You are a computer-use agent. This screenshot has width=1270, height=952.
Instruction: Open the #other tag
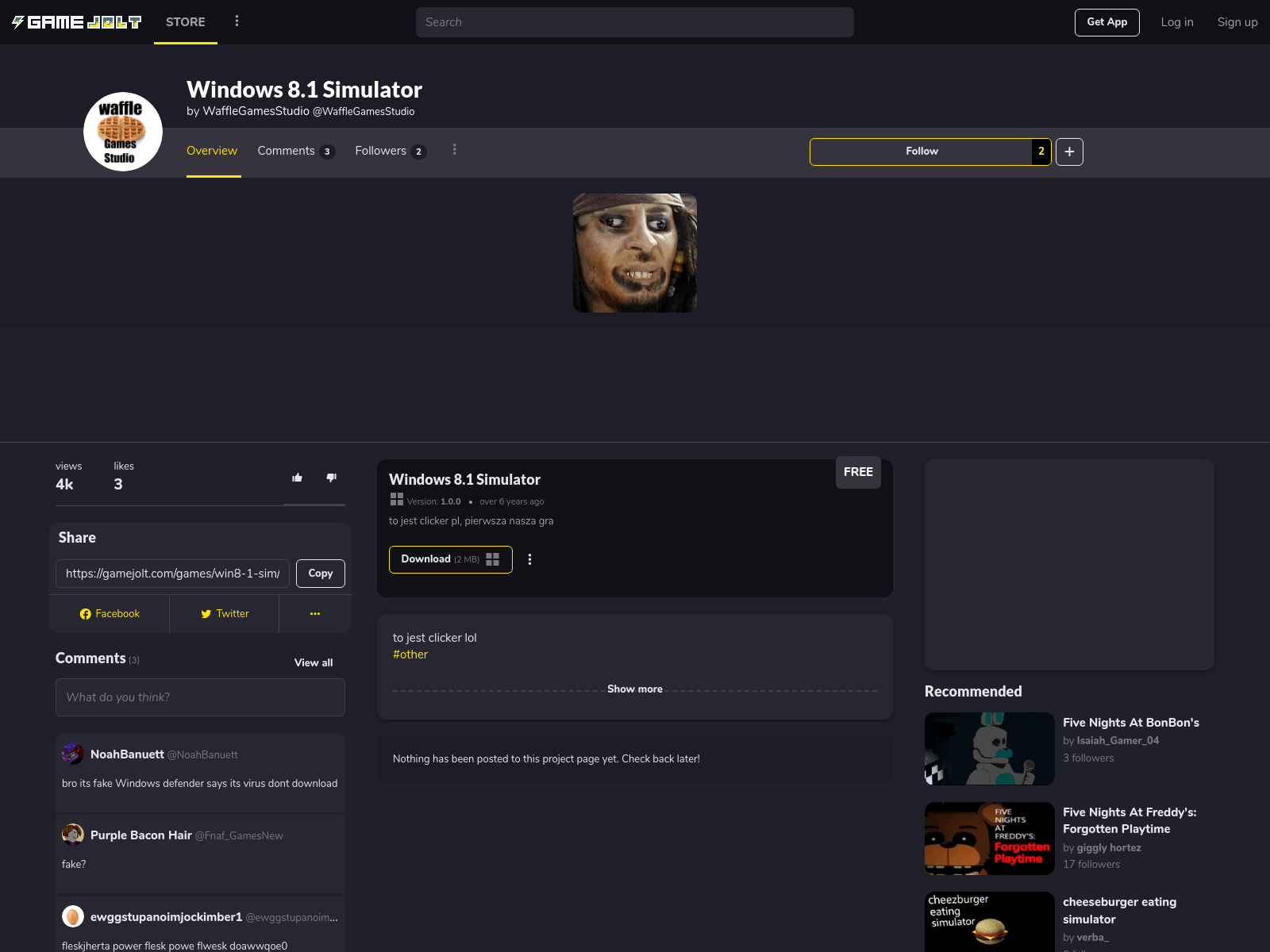tap(410, 654)
